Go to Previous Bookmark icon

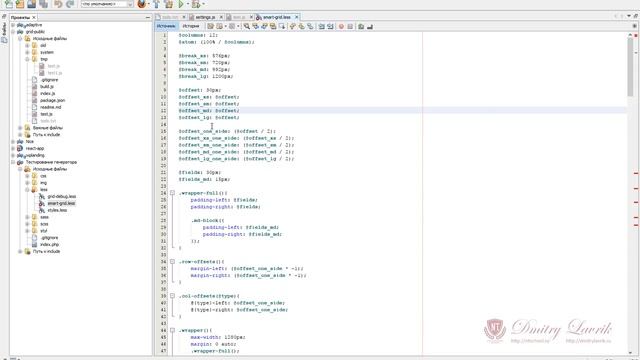(x=292, y=27)
